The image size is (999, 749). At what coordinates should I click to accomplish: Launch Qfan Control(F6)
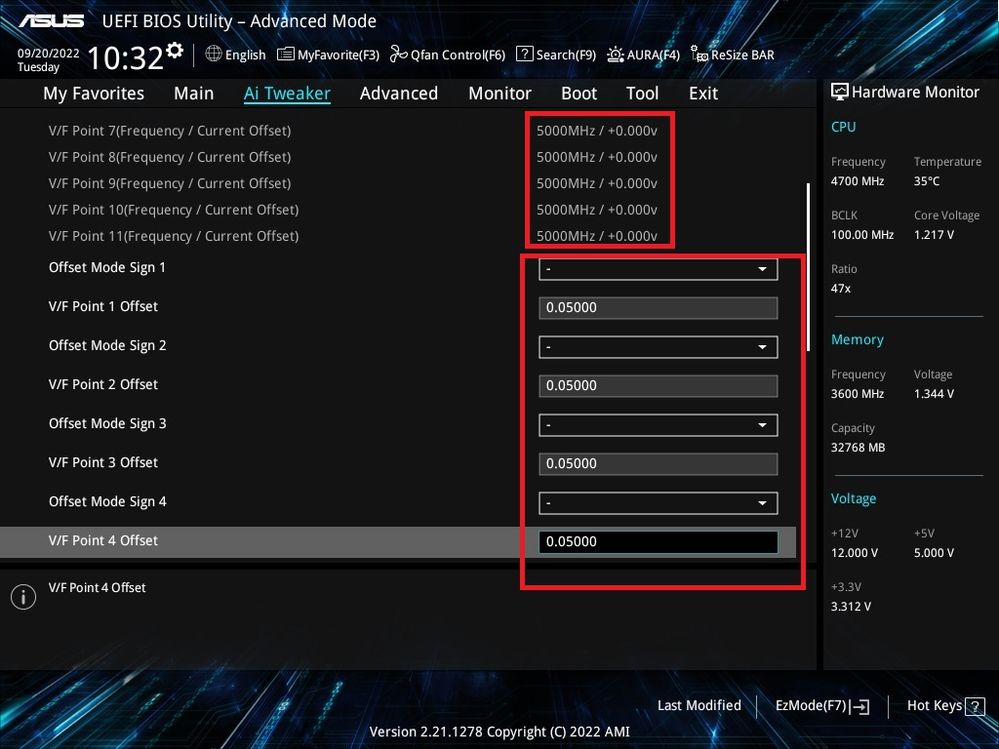pyautogui.click(x=447, y=55)
